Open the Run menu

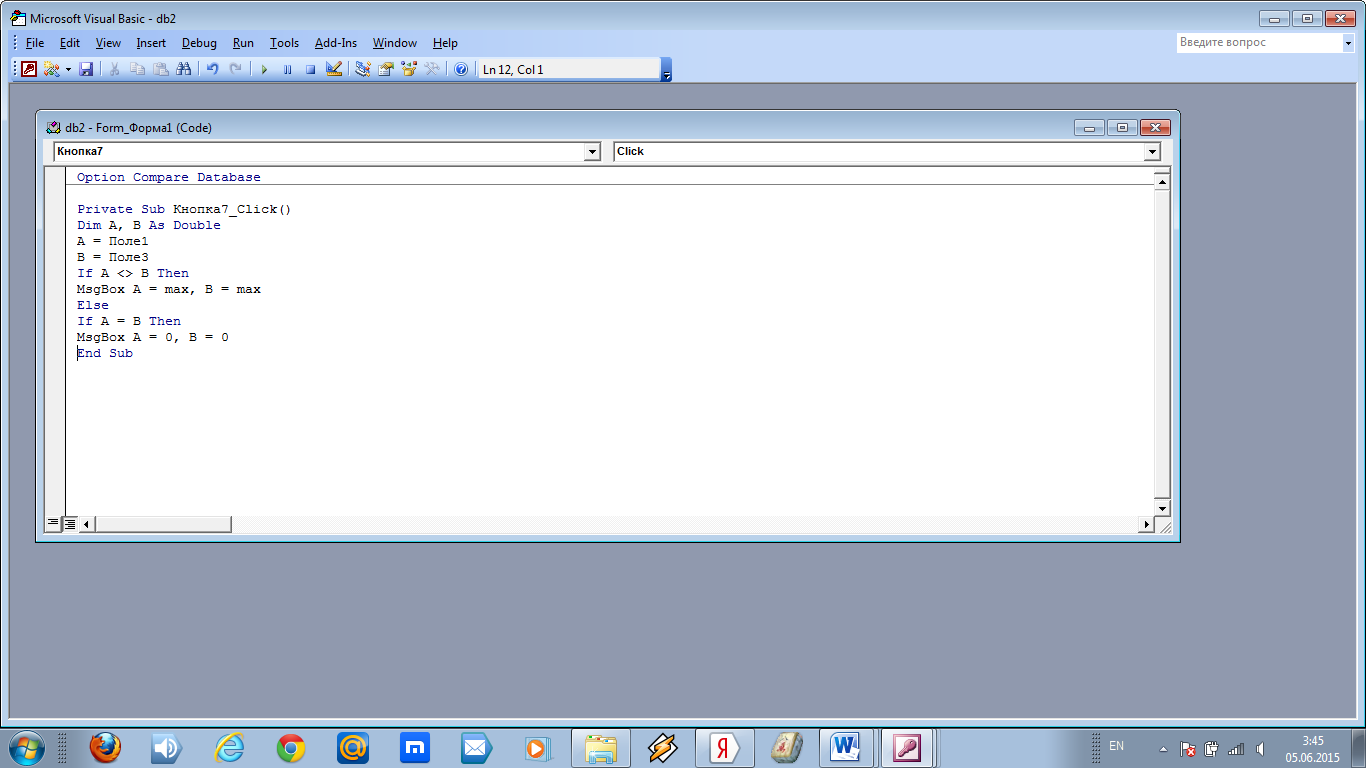pyautogui.click(x=243, y=43)
